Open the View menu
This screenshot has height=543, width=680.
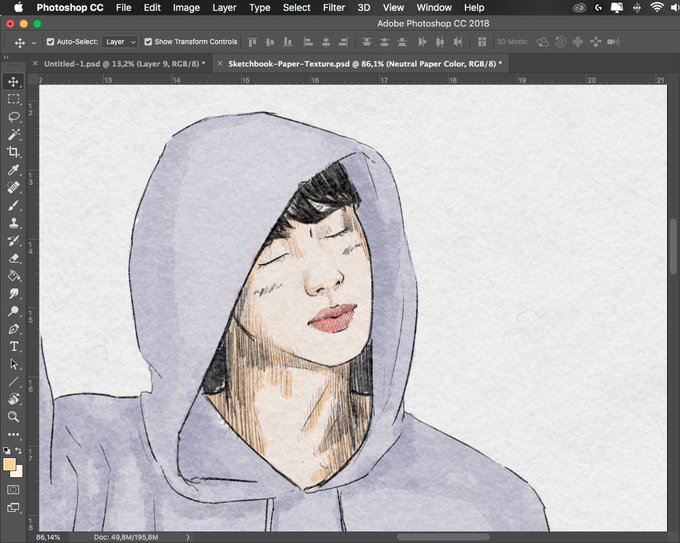(x=393, y=8)
